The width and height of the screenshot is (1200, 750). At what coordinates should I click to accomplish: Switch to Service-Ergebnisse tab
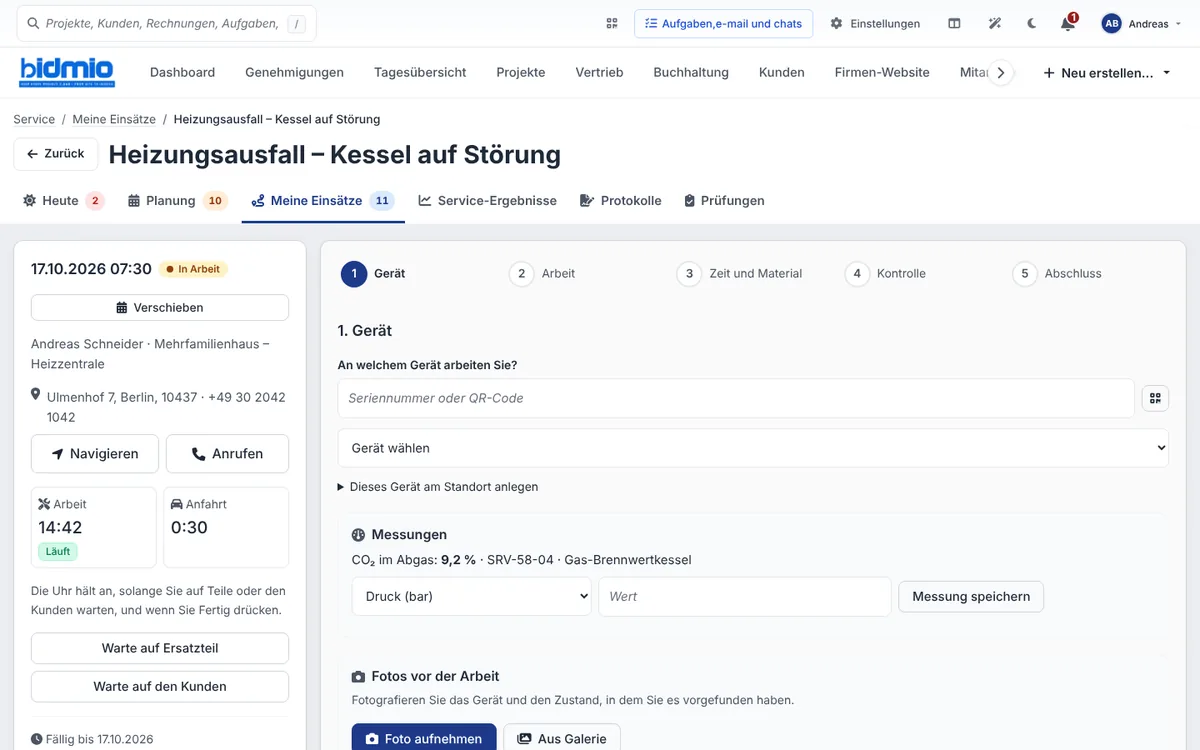(487, 200)
